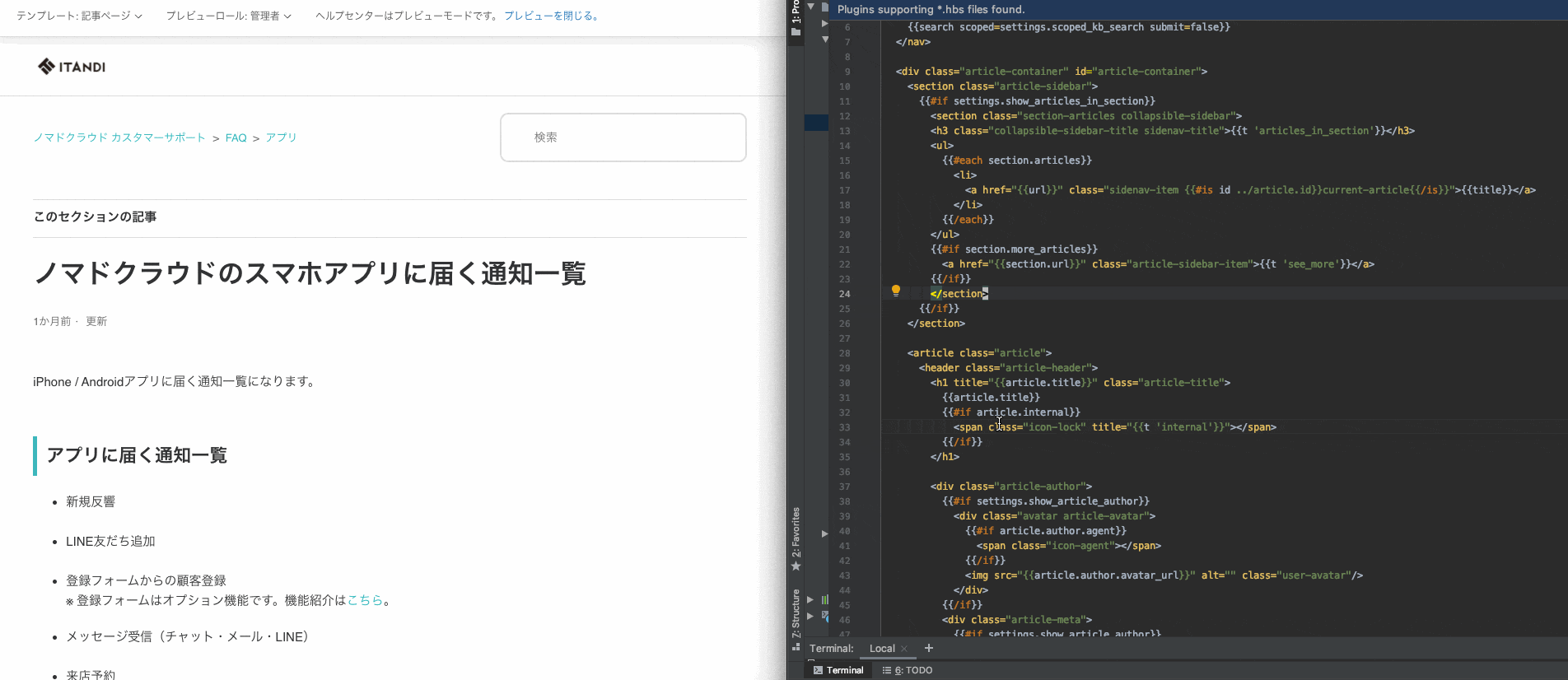1568x680 pixels.
Task: Expand the project tree node near line 40
Action: click(x=824, y=533)
